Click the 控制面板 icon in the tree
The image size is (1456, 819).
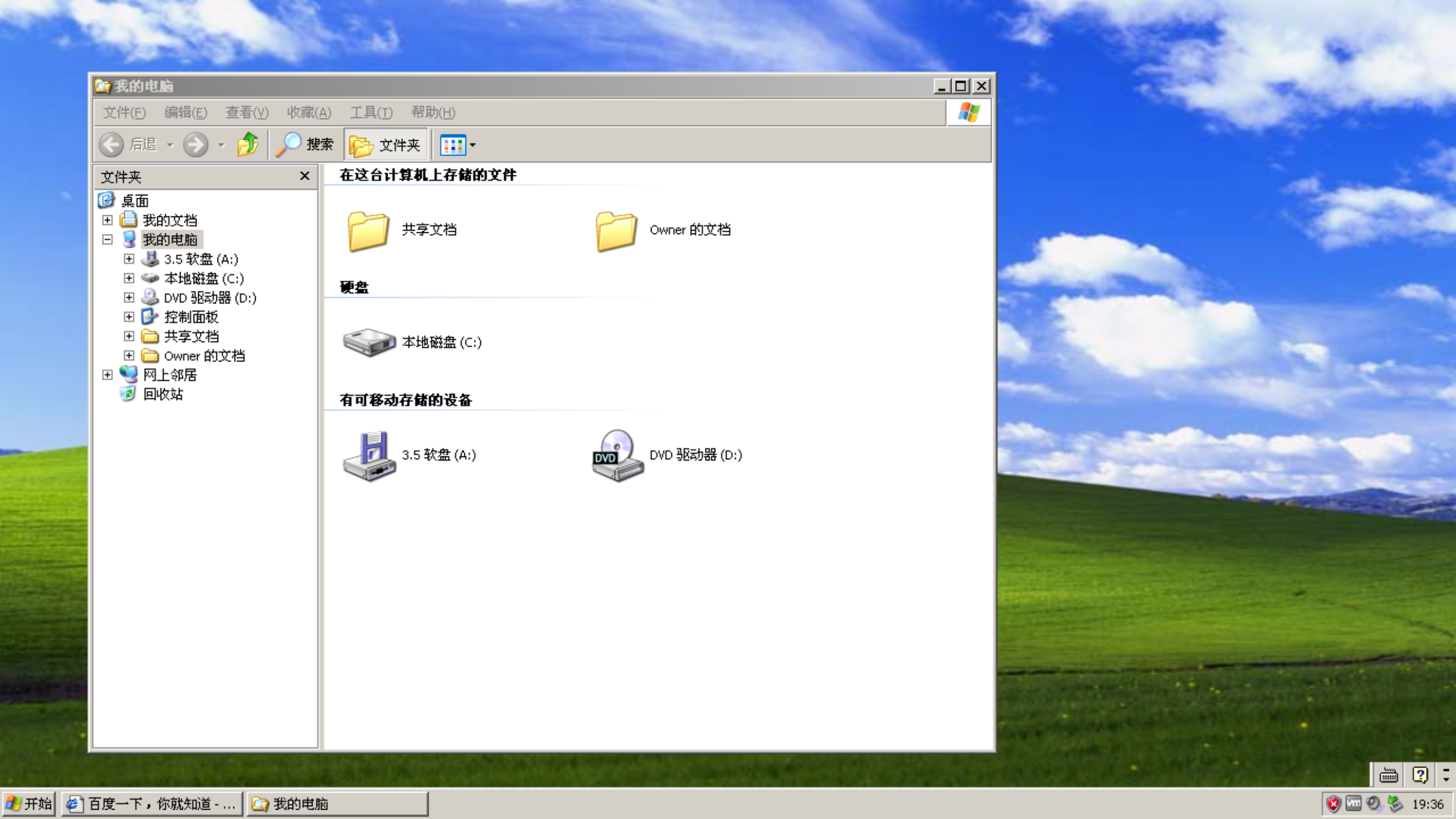pos(150,317)
